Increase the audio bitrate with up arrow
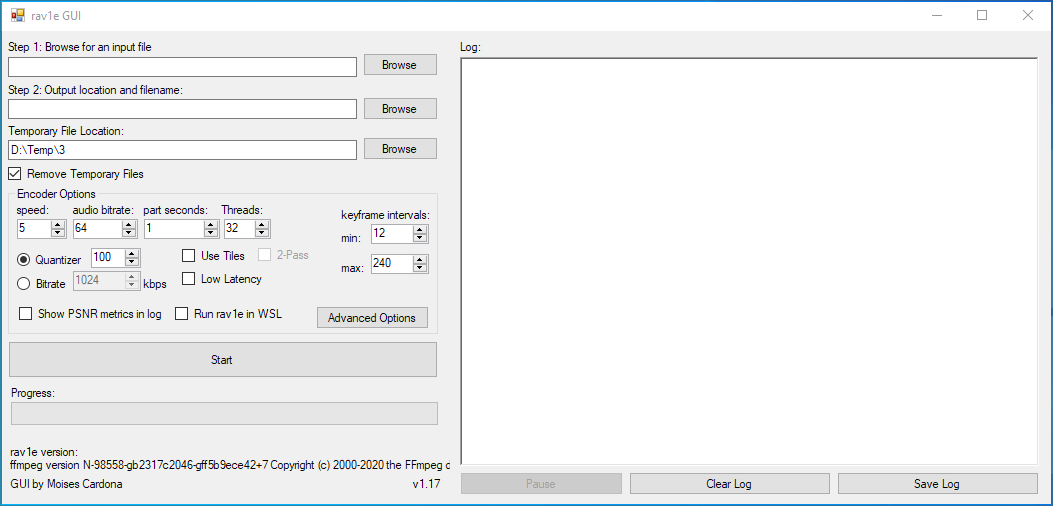 (129, 224)
